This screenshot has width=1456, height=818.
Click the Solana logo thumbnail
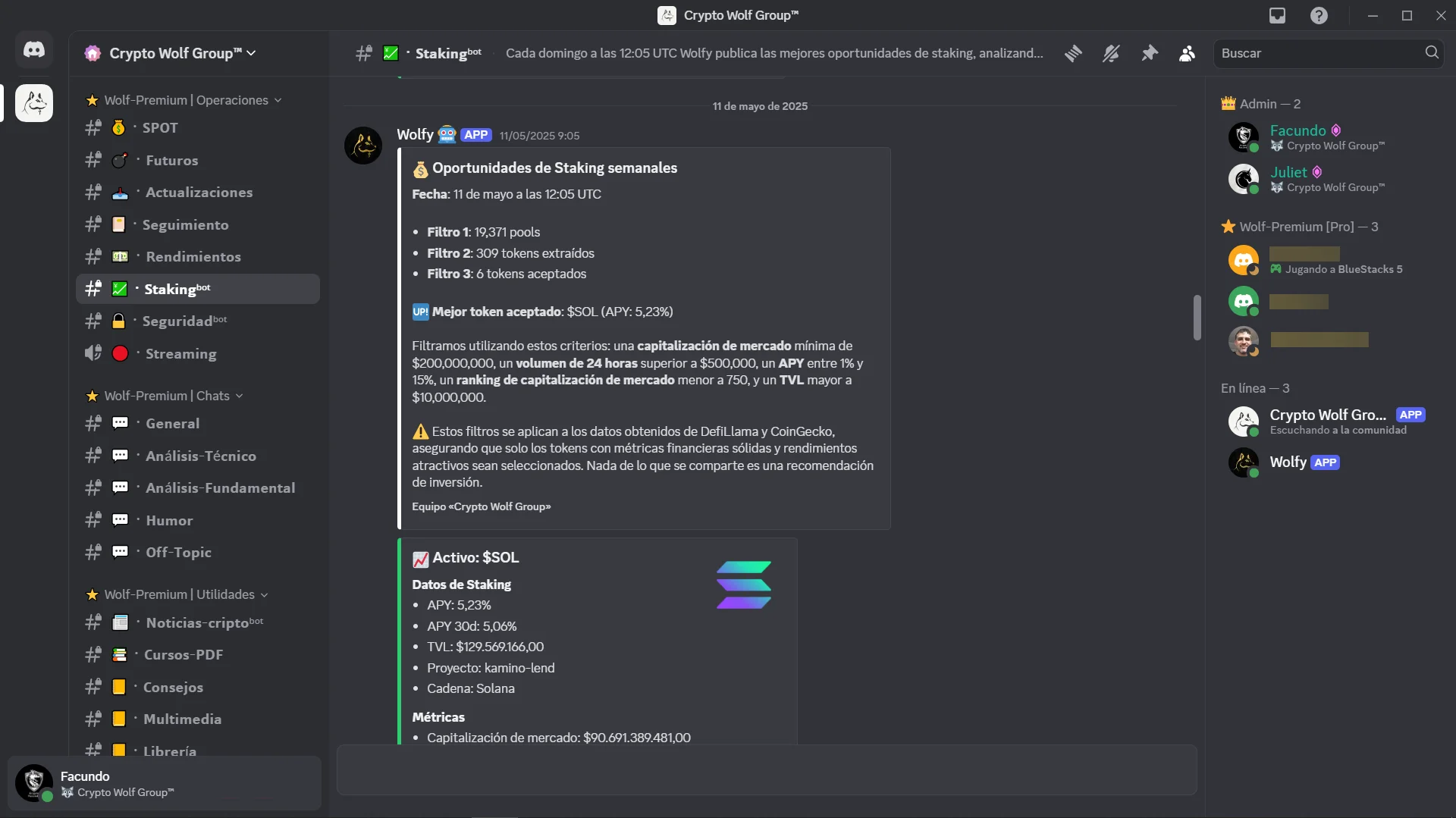[x=743, y=585]
